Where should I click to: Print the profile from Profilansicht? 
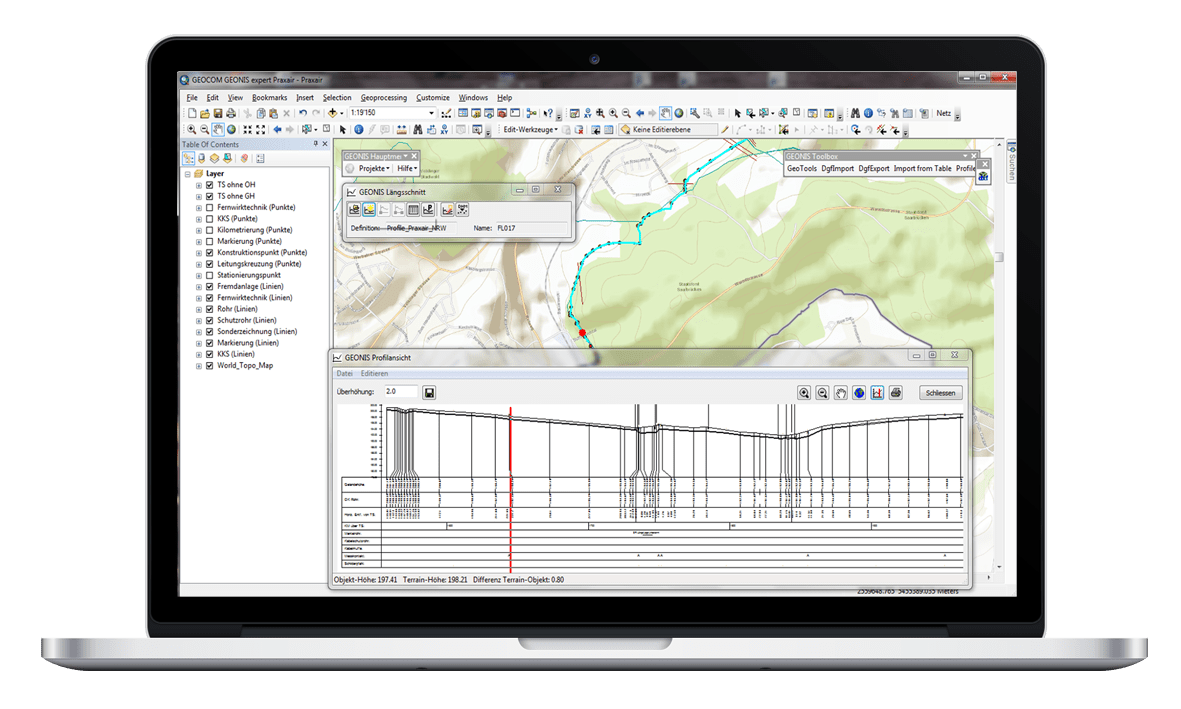[x=896, y=393]
